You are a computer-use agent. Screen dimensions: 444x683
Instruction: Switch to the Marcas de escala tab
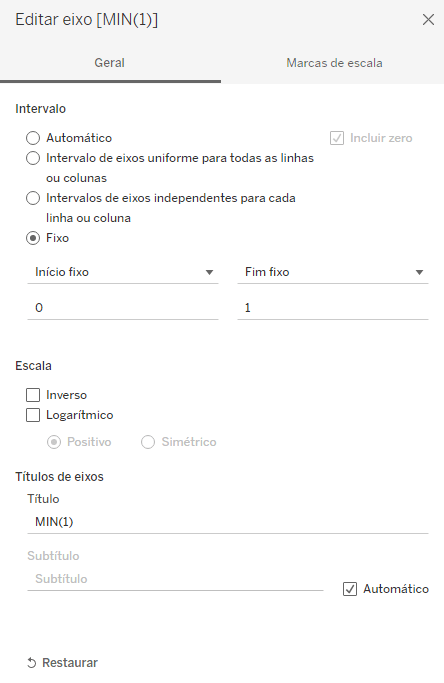(x=334, y=63)
